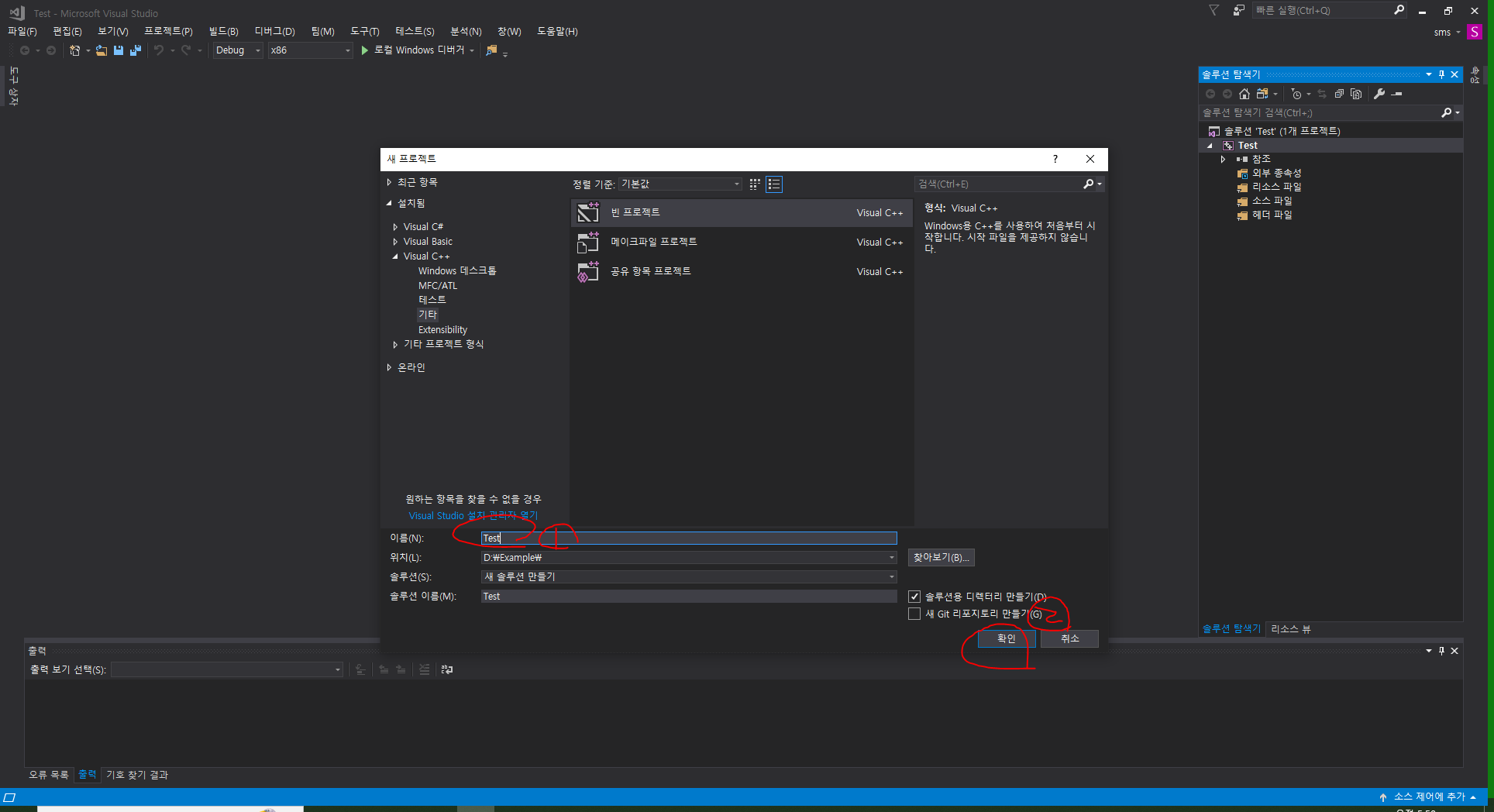This screenshot has width=1494, height=812.
Task: Click the Solution Explorer search magnifier icon
Action: click(x=1446, y=113)
